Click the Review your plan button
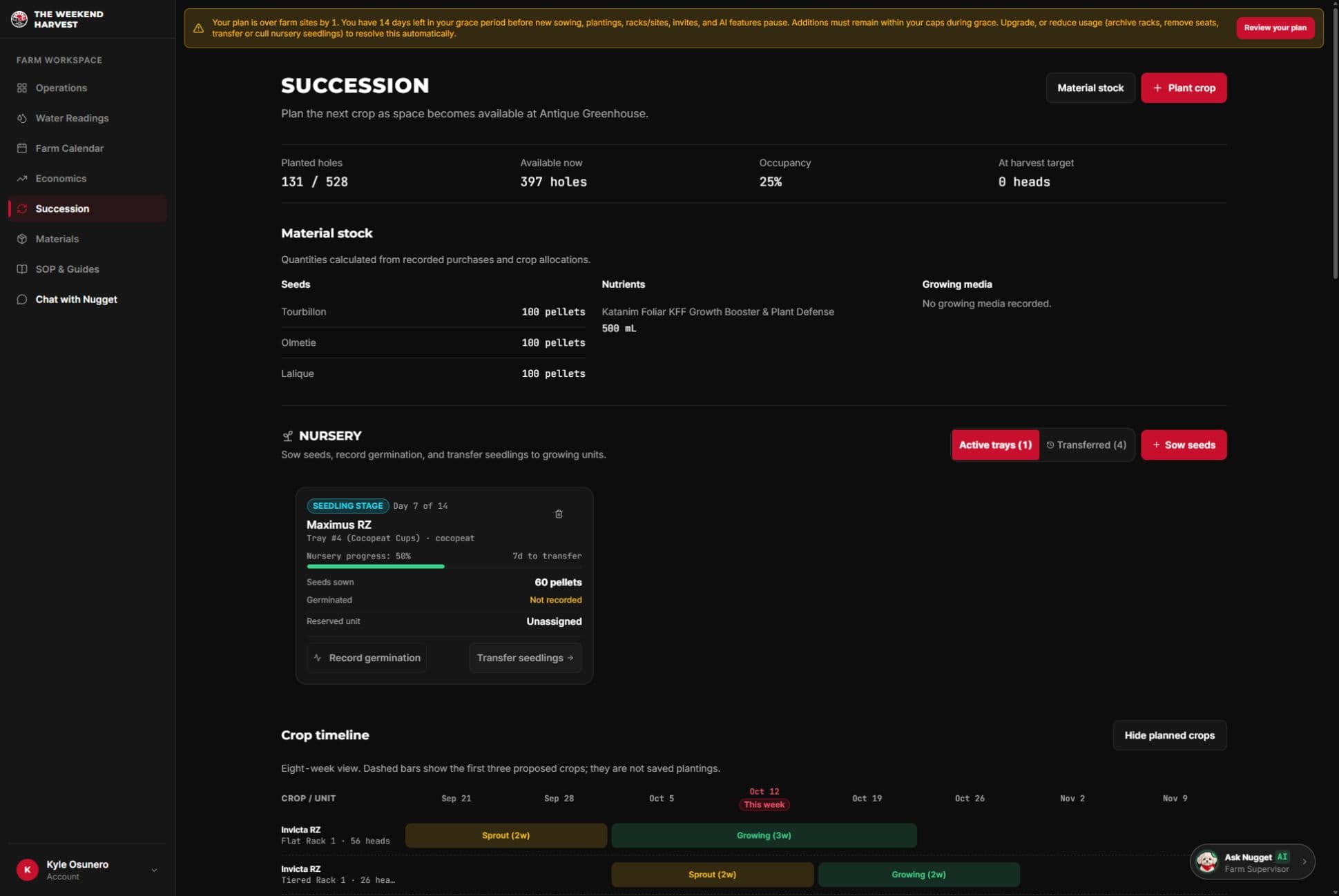1339x896 pixels. tap(1275, 28)
